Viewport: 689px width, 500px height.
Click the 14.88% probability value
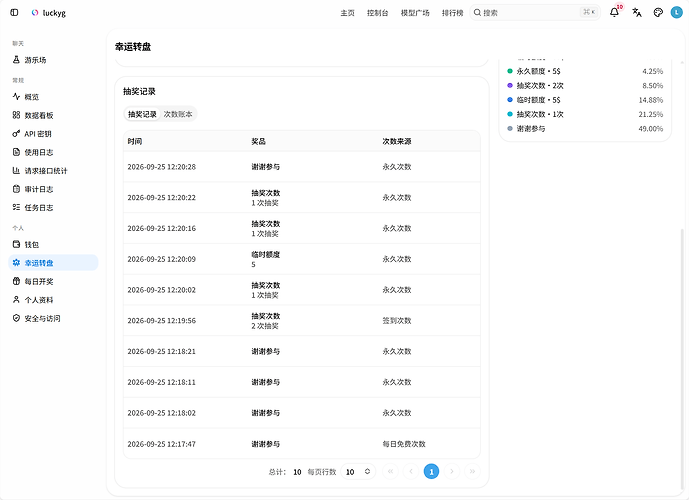click(x=651, y=100)
